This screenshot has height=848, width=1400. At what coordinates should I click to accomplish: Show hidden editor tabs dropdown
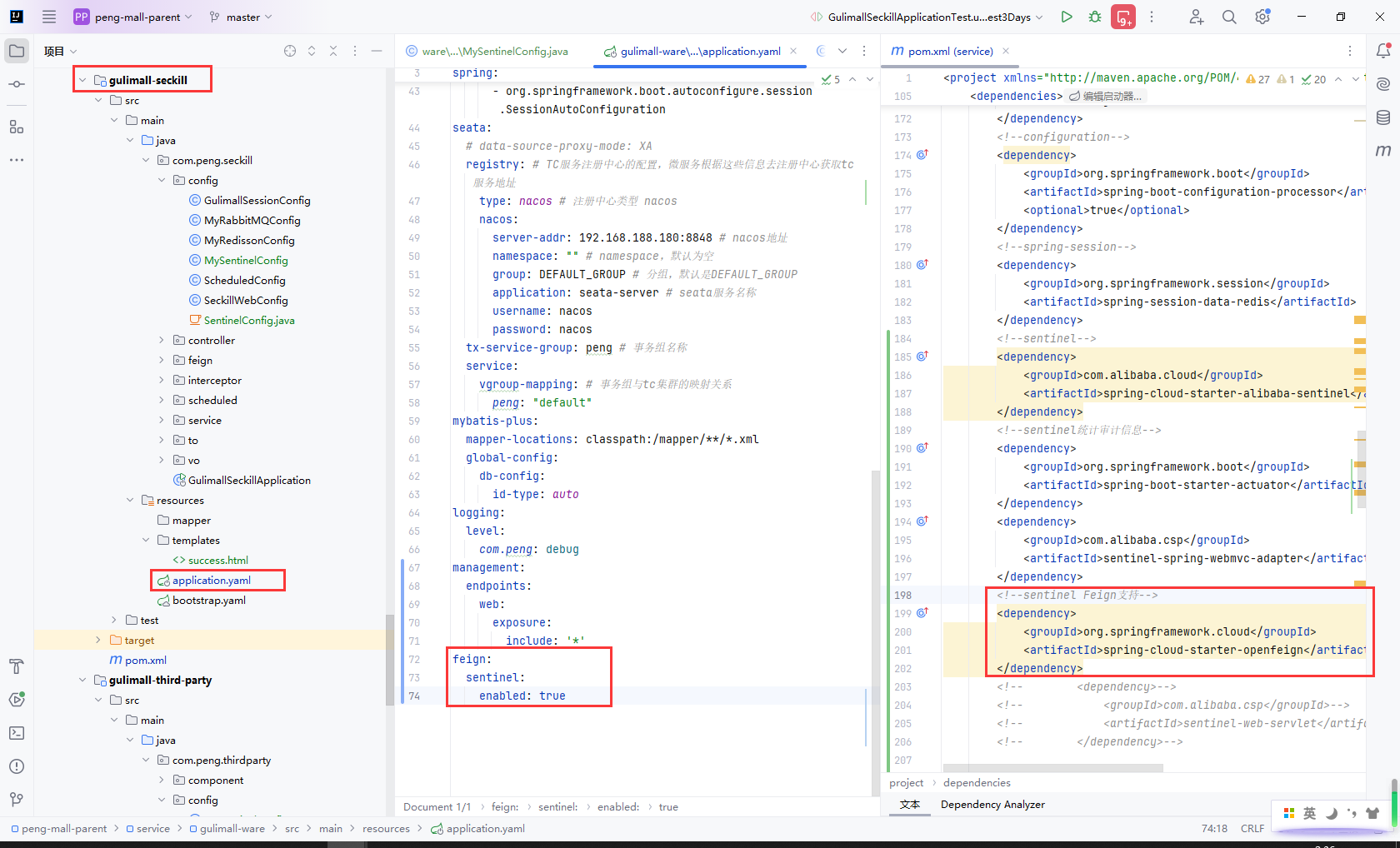point(842,51)
